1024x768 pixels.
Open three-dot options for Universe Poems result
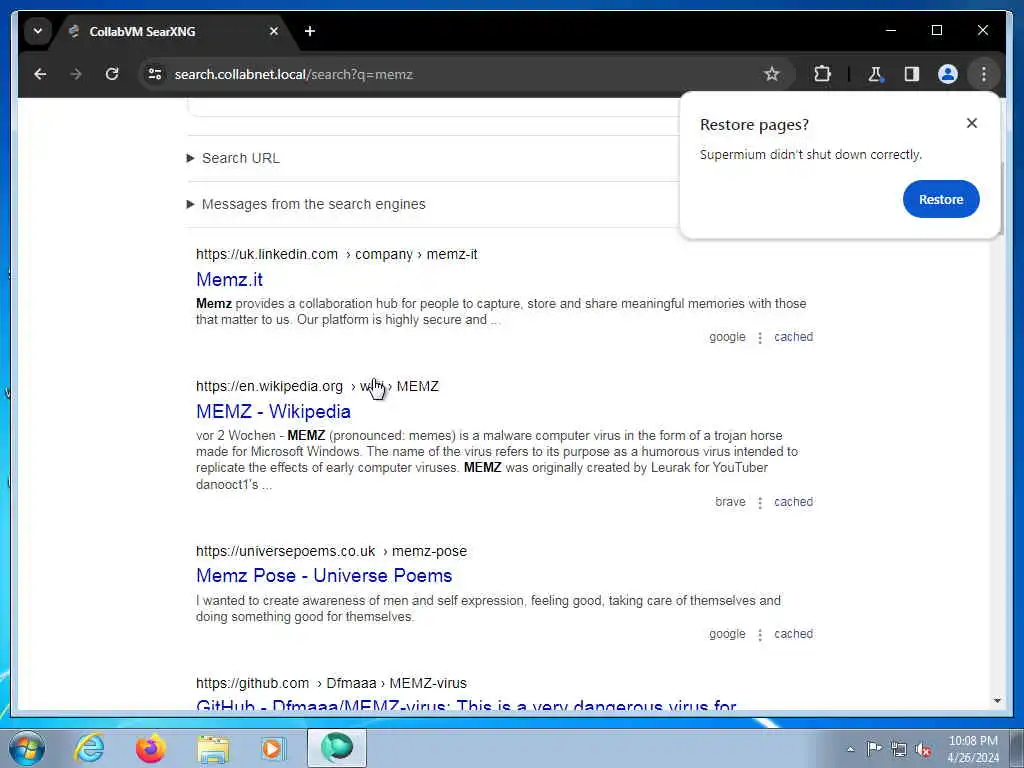(760, 635)
